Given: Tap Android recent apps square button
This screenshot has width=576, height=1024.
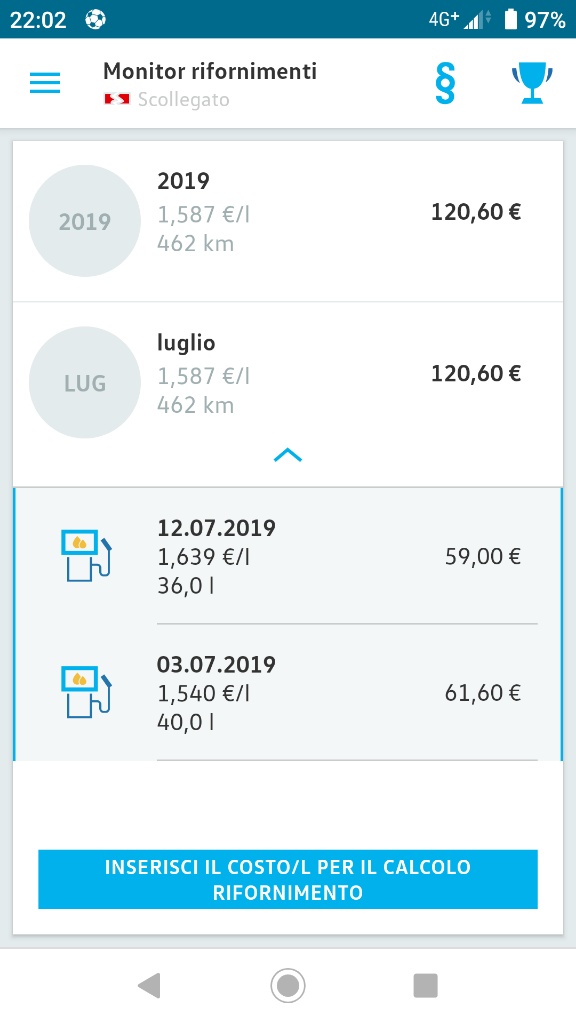Looking at the screenshot, I should (425, 985).
